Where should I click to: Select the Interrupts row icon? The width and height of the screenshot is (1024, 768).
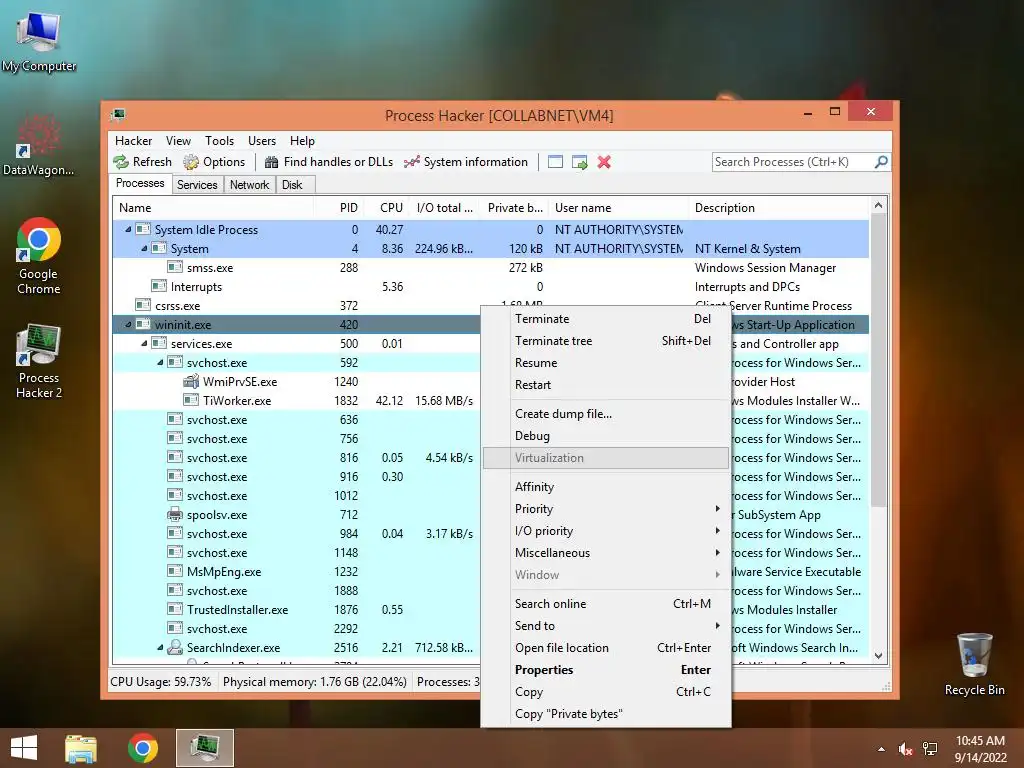[x=159, y=286]
